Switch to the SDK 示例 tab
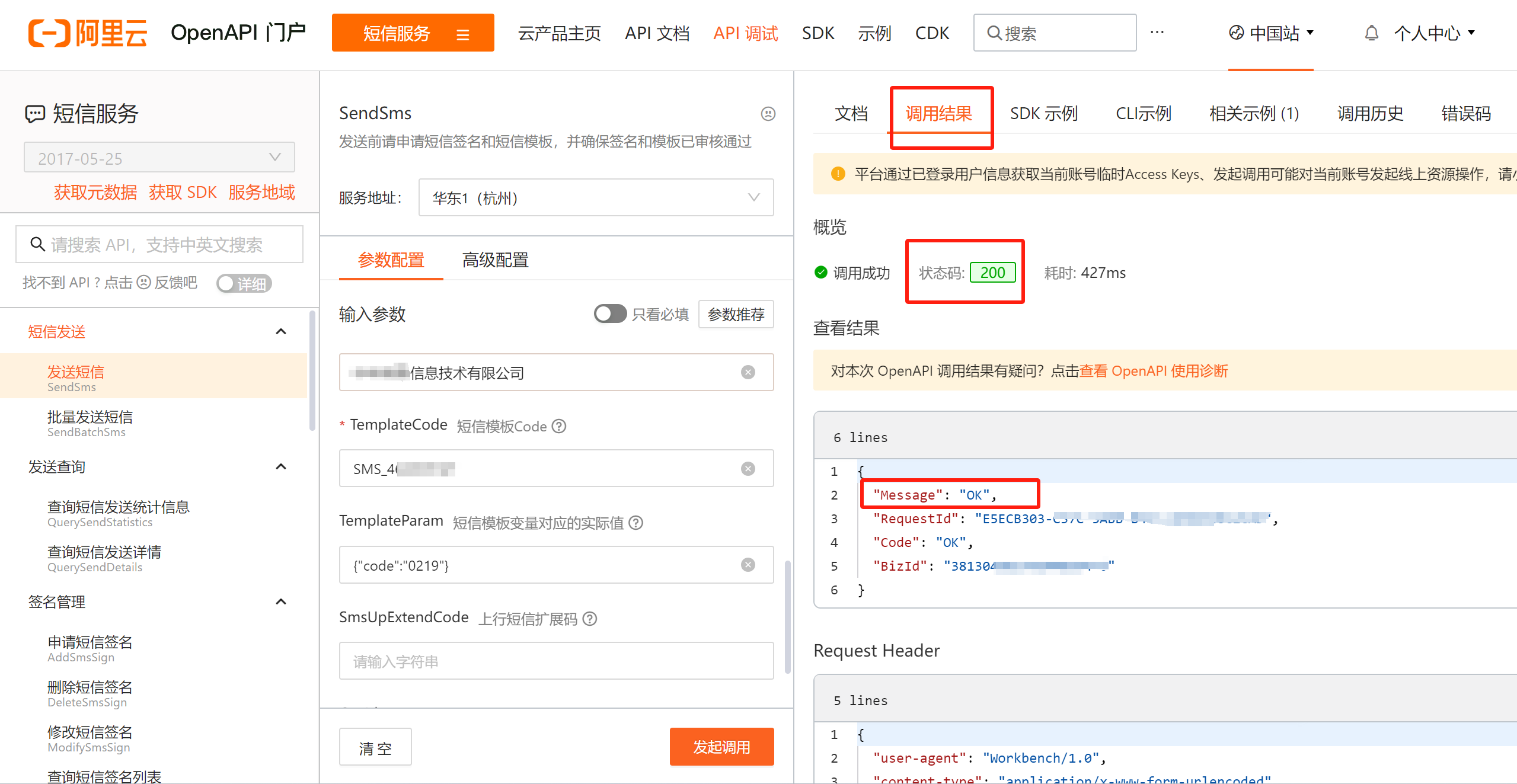 tap(1044, 113)
